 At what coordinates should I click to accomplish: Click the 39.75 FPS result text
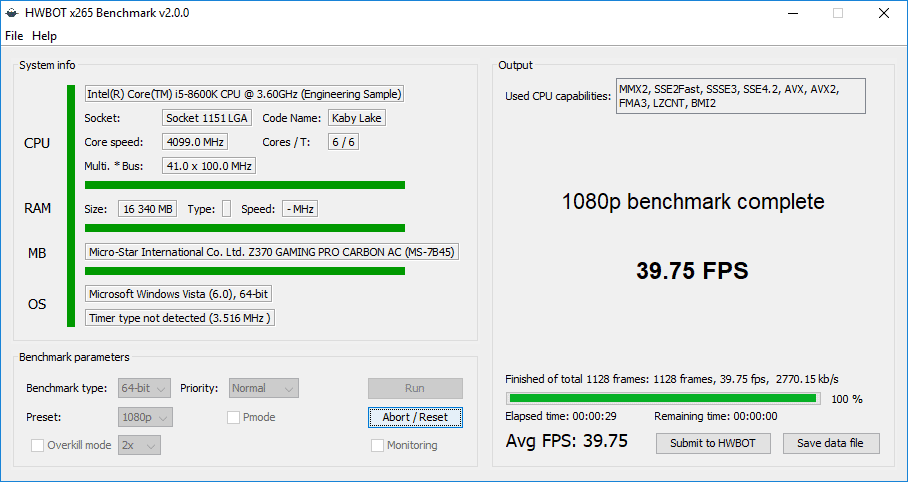pos(692,271)
